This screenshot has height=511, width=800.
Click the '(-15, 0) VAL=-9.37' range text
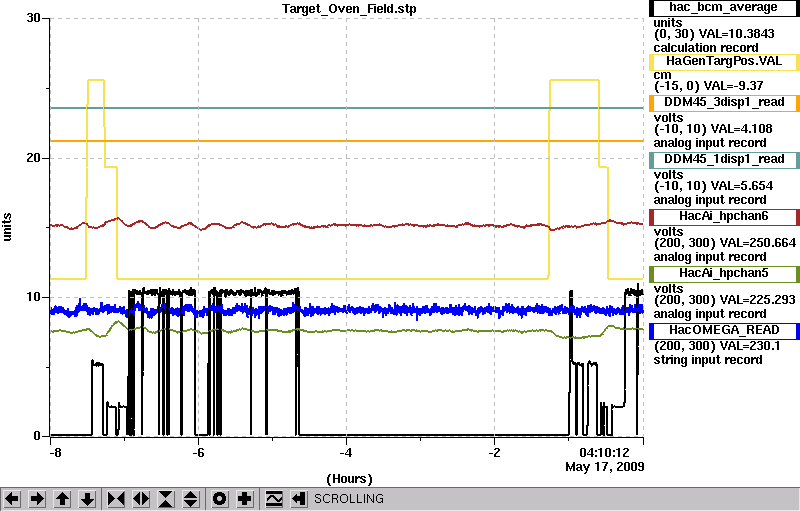point(709,86)
